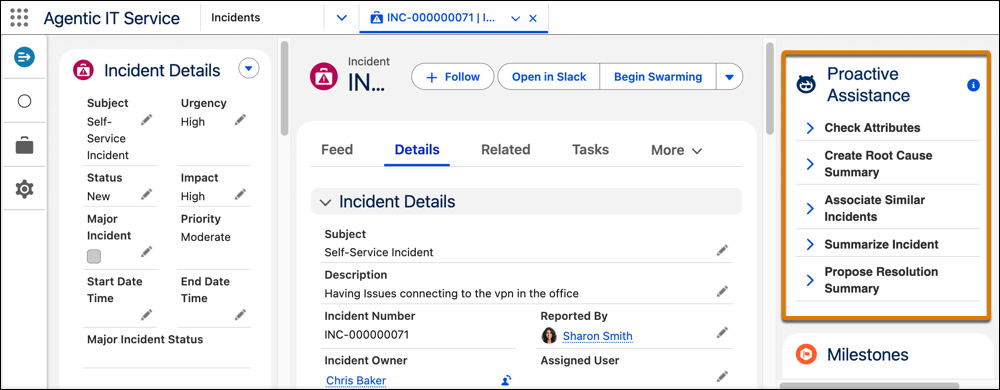Click the red Incident Details panel icon
This screenshot has height=390, width=1000.
(x=83, y=70)
